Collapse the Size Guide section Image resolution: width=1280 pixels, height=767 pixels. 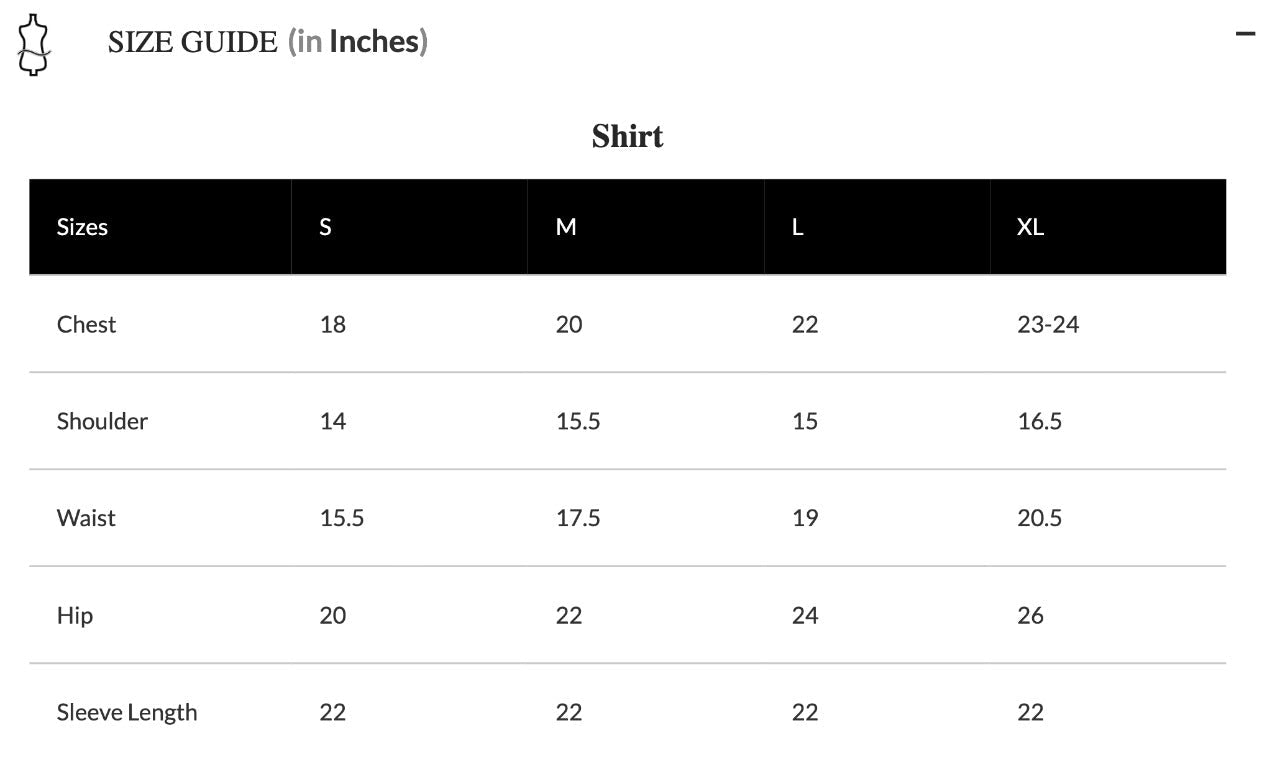click(x=1245, y=33)
